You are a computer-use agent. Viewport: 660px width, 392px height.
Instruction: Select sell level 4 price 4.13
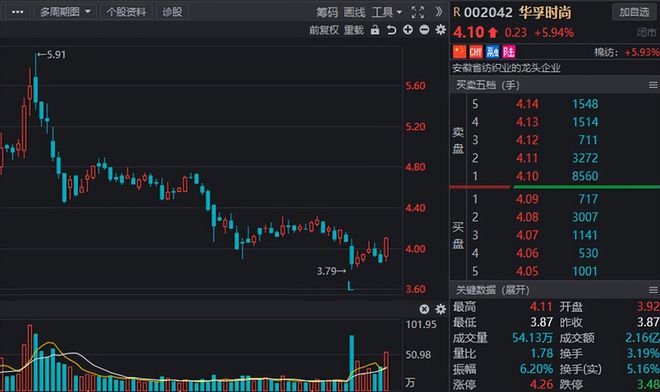[x=527, y=122]
